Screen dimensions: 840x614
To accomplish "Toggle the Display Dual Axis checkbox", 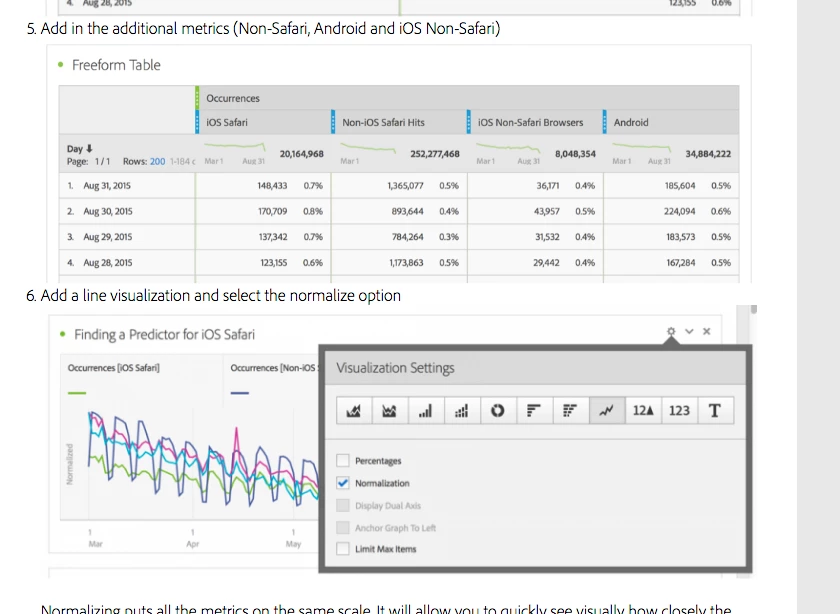I will 343,505.
